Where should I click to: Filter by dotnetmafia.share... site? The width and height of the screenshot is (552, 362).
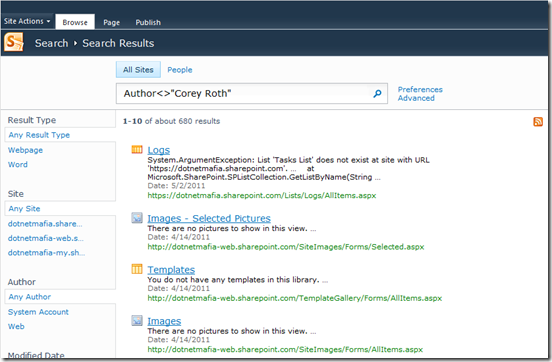tap(45, 224)
